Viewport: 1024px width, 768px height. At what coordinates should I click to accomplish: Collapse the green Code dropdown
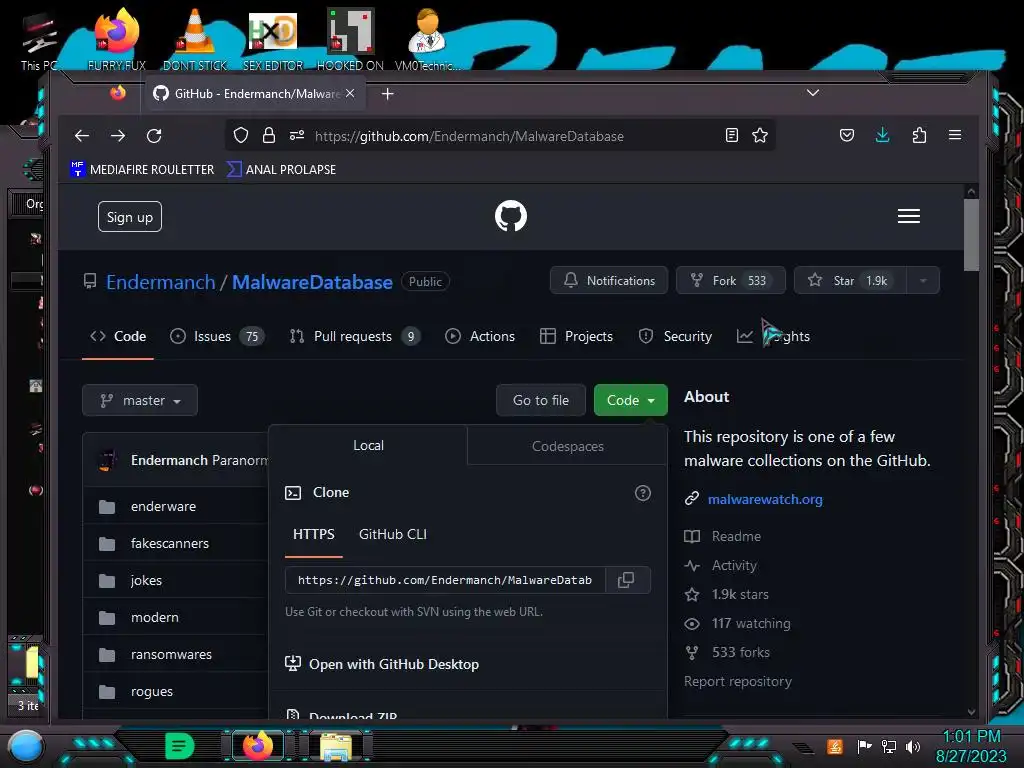631,400
